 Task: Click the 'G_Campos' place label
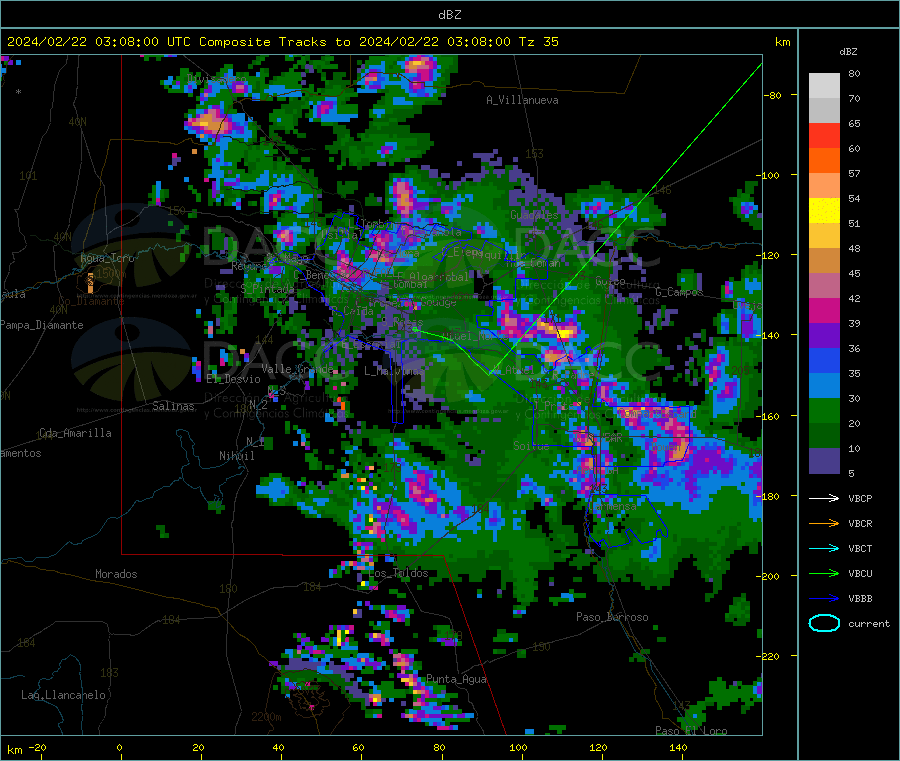679,292
